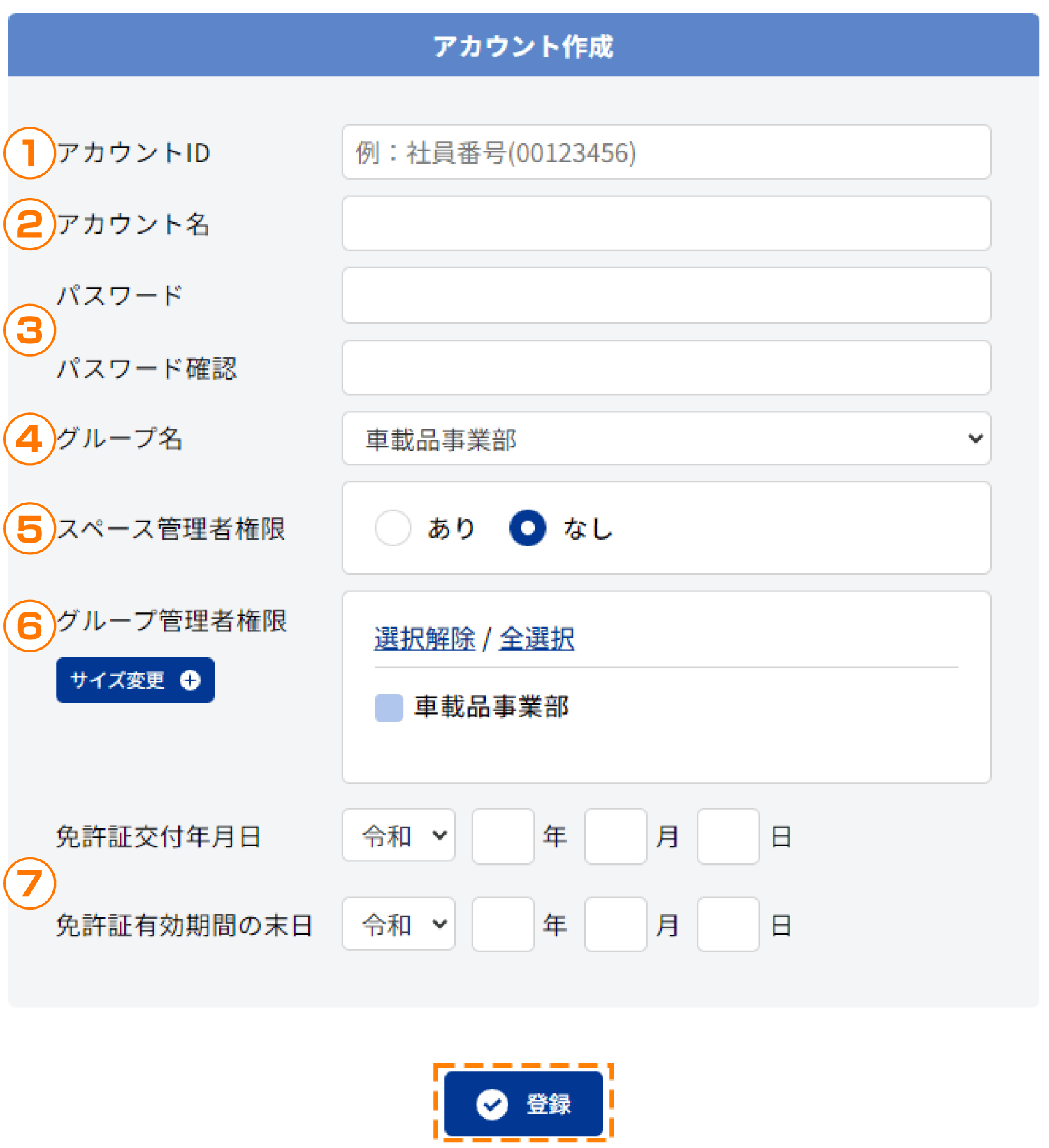Select the あり radio button
The width and height of the screenshot is (1049, 1148).
(393, 528)
